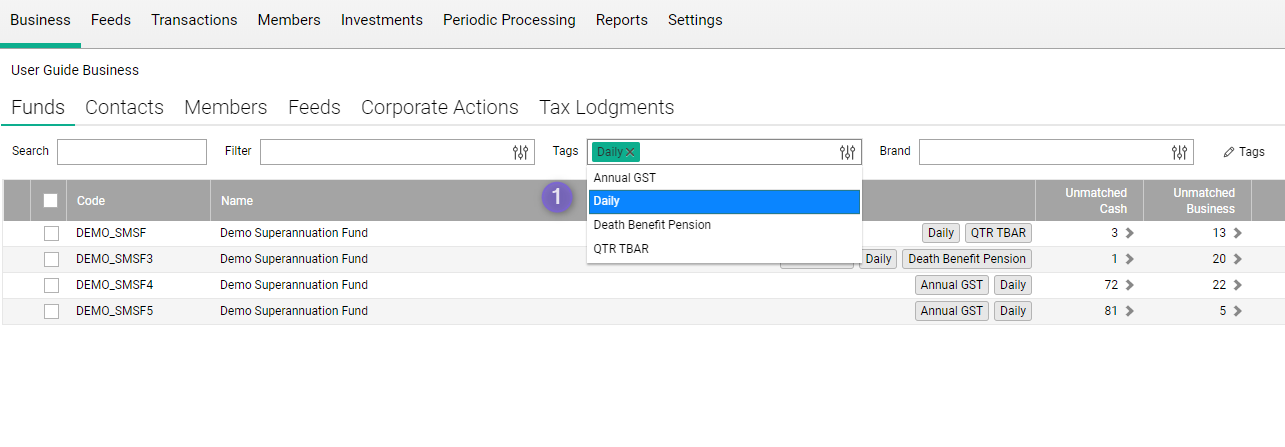Tick the checkbox for DEMO_SMSF
1285x447 pixels.
point(51,233)
